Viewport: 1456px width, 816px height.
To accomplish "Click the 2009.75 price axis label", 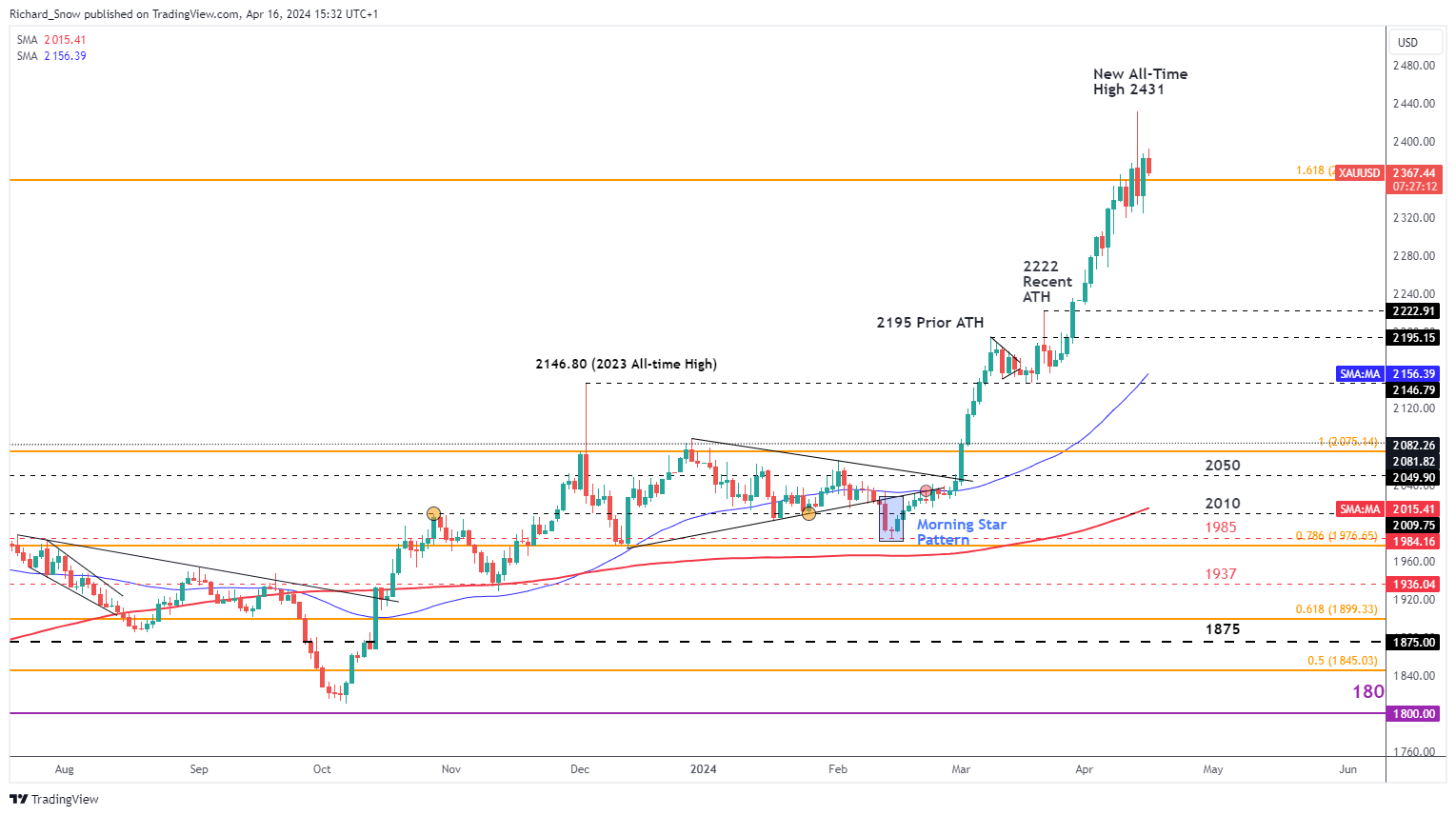I will pyautogui.click(x=1414, y=526).
